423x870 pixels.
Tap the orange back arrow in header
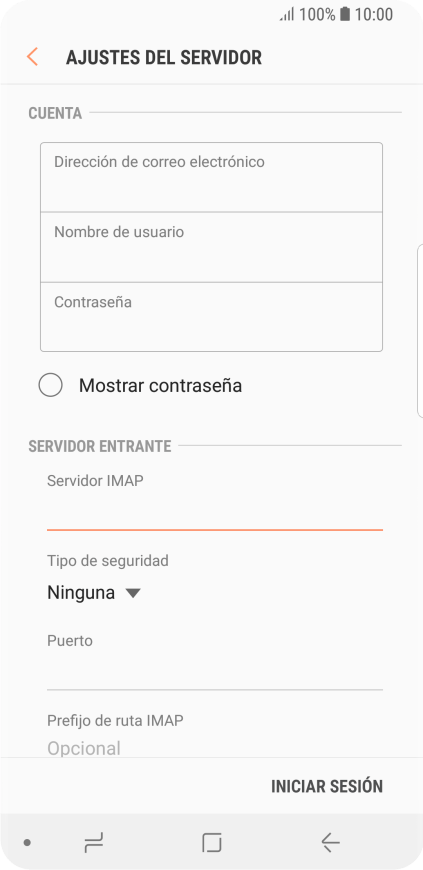[x=32, y=57]
